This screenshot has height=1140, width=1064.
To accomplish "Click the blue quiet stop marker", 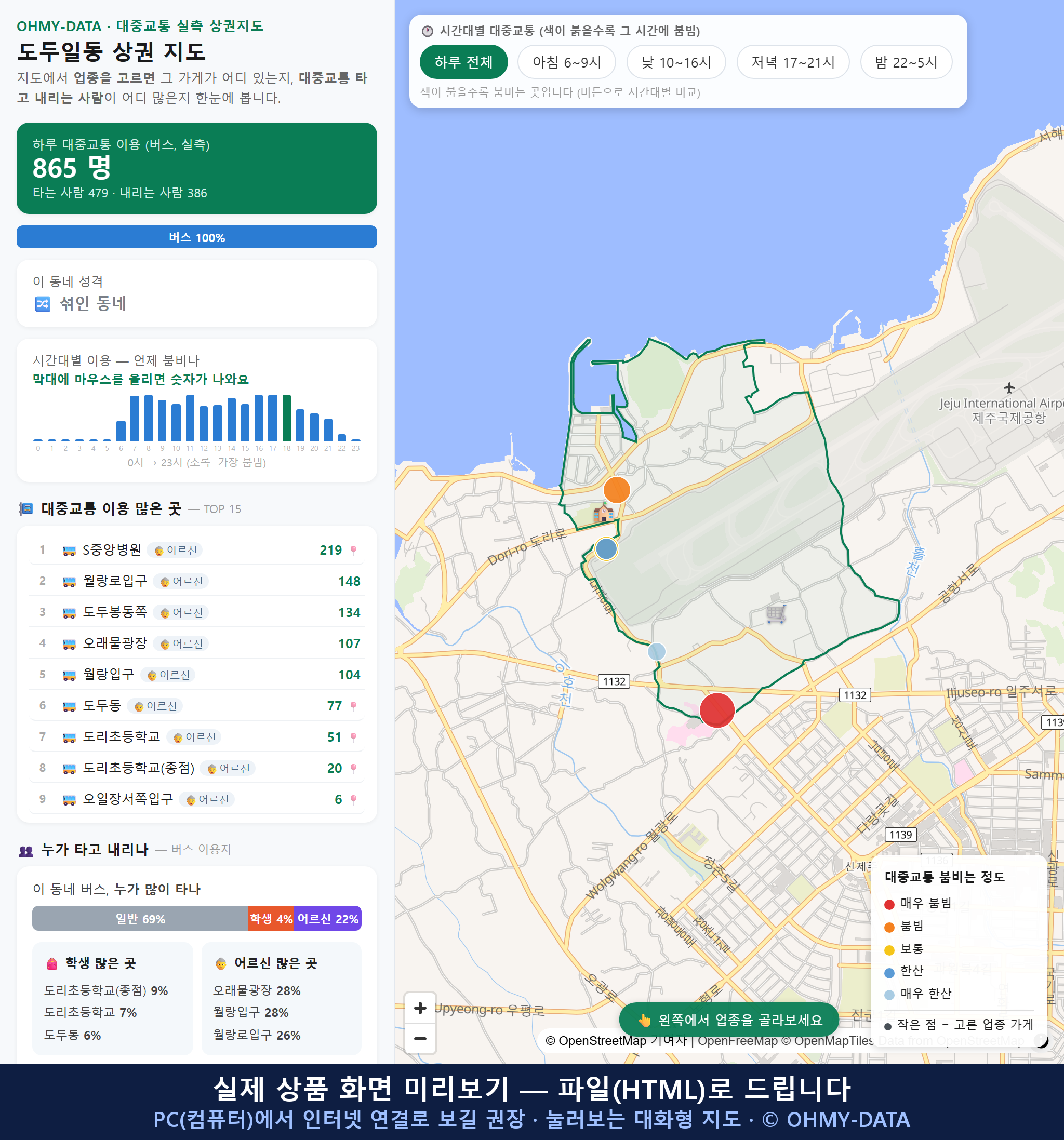I will (606, 549).
